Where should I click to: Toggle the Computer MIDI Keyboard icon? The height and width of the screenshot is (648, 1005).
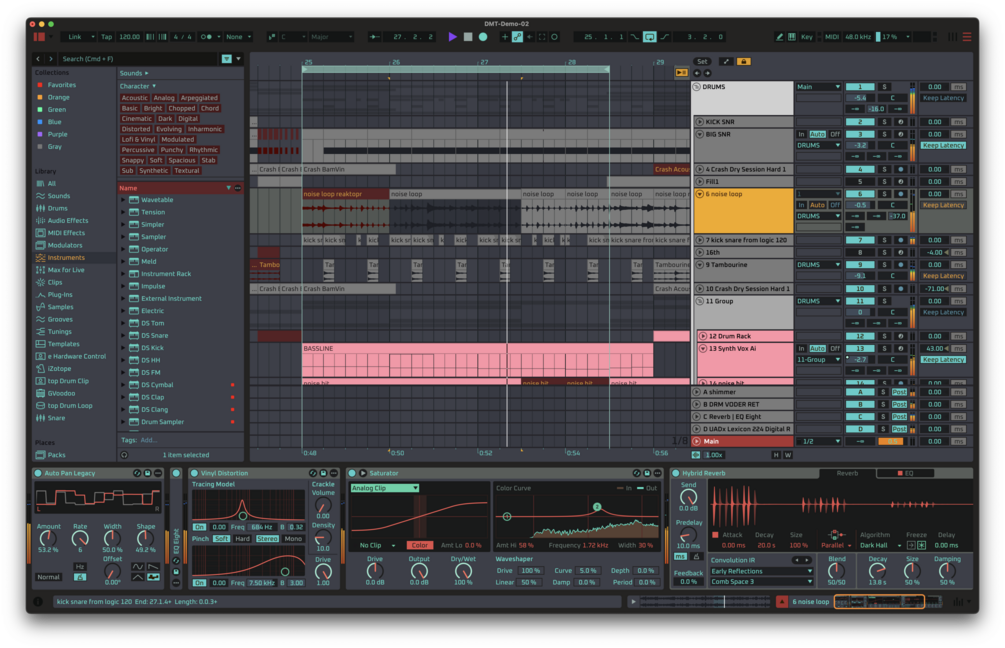792,37
